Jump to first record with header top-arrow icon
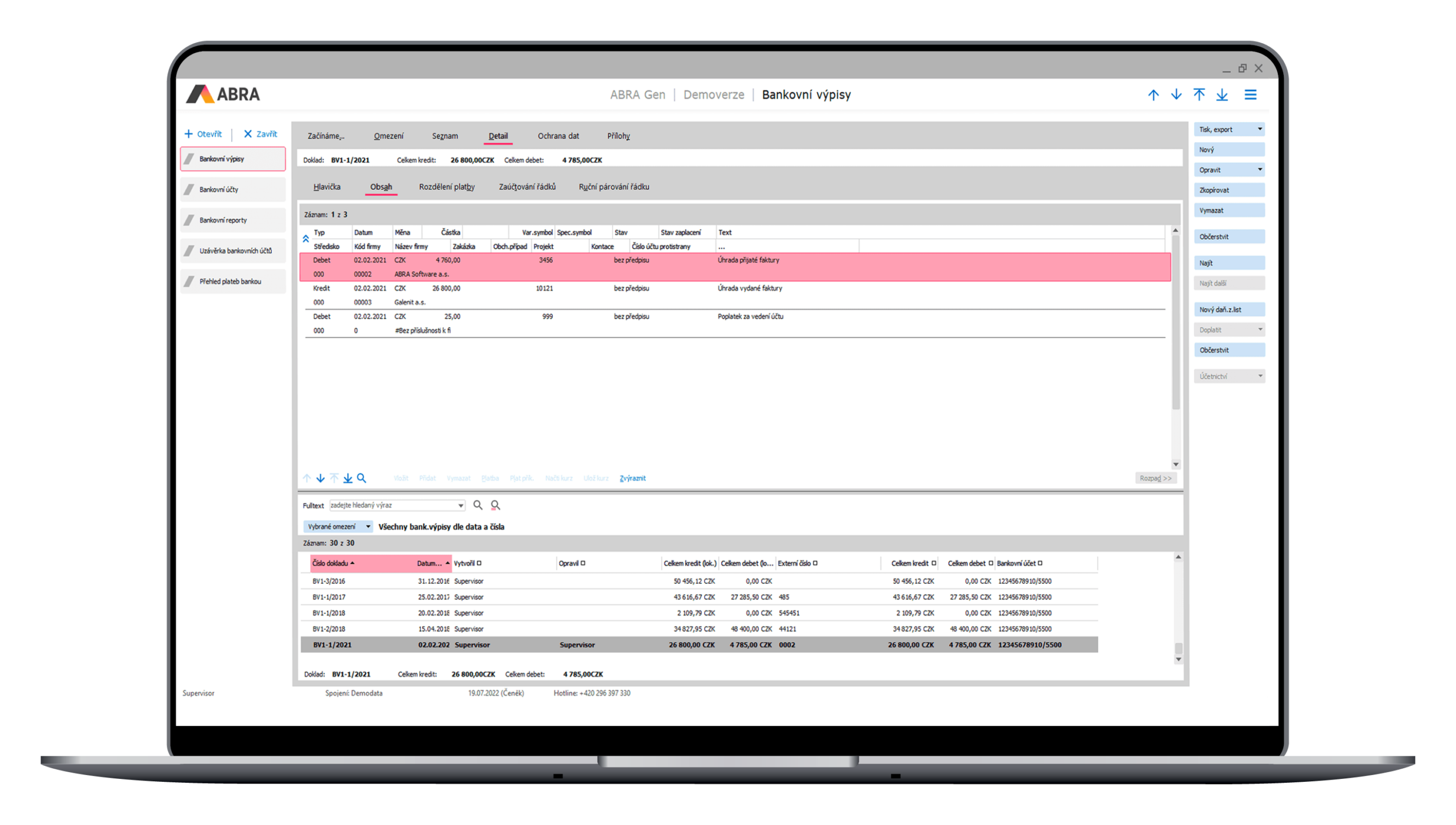The height and width of the screenshot is (825, 1456). coord(1199,95)
